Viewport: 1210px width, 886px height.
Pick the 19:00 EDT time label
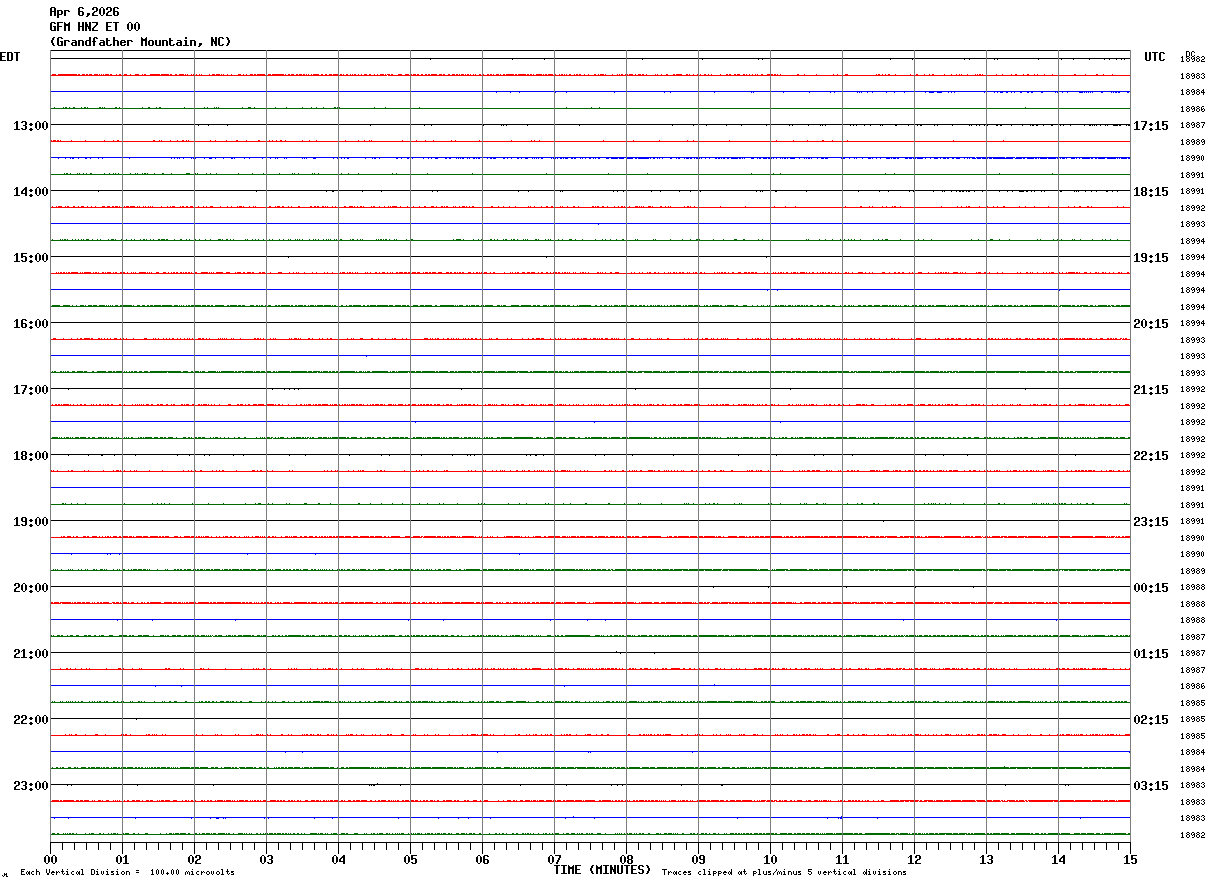[30, 522]
